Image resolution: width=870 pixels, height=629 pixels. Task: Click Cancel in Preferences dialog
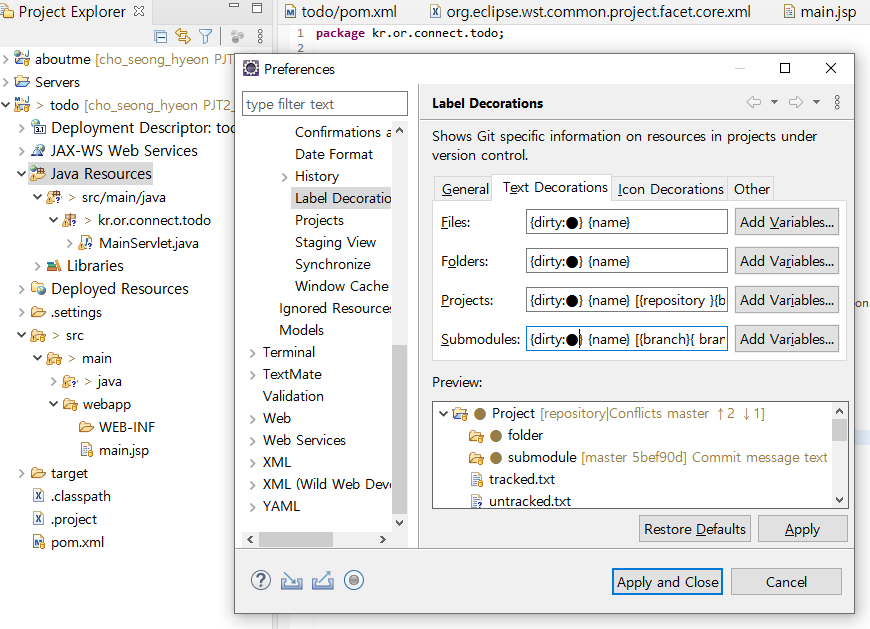(786, 581)
